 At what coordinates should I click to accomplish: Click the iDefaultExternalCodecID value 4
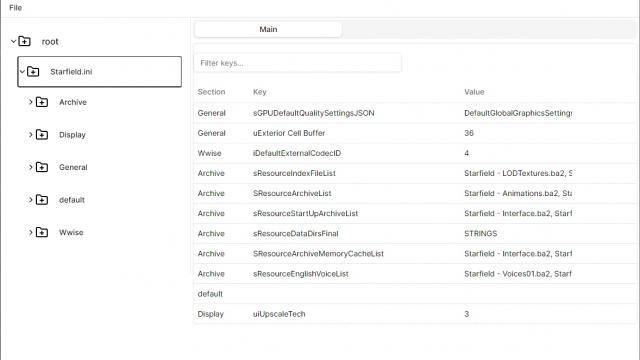click(x=467, y=153)
